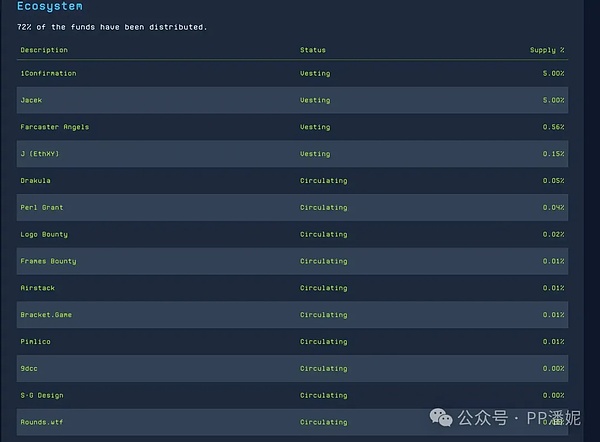600x442 pixels.
Task: Open the Drakula entry
Action: [35, 181]
